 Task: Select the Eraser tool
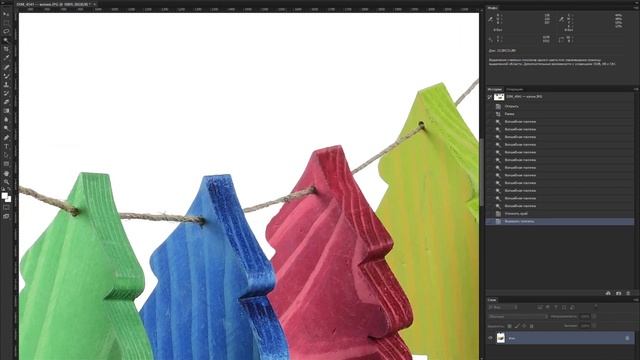tap(6, 102)
